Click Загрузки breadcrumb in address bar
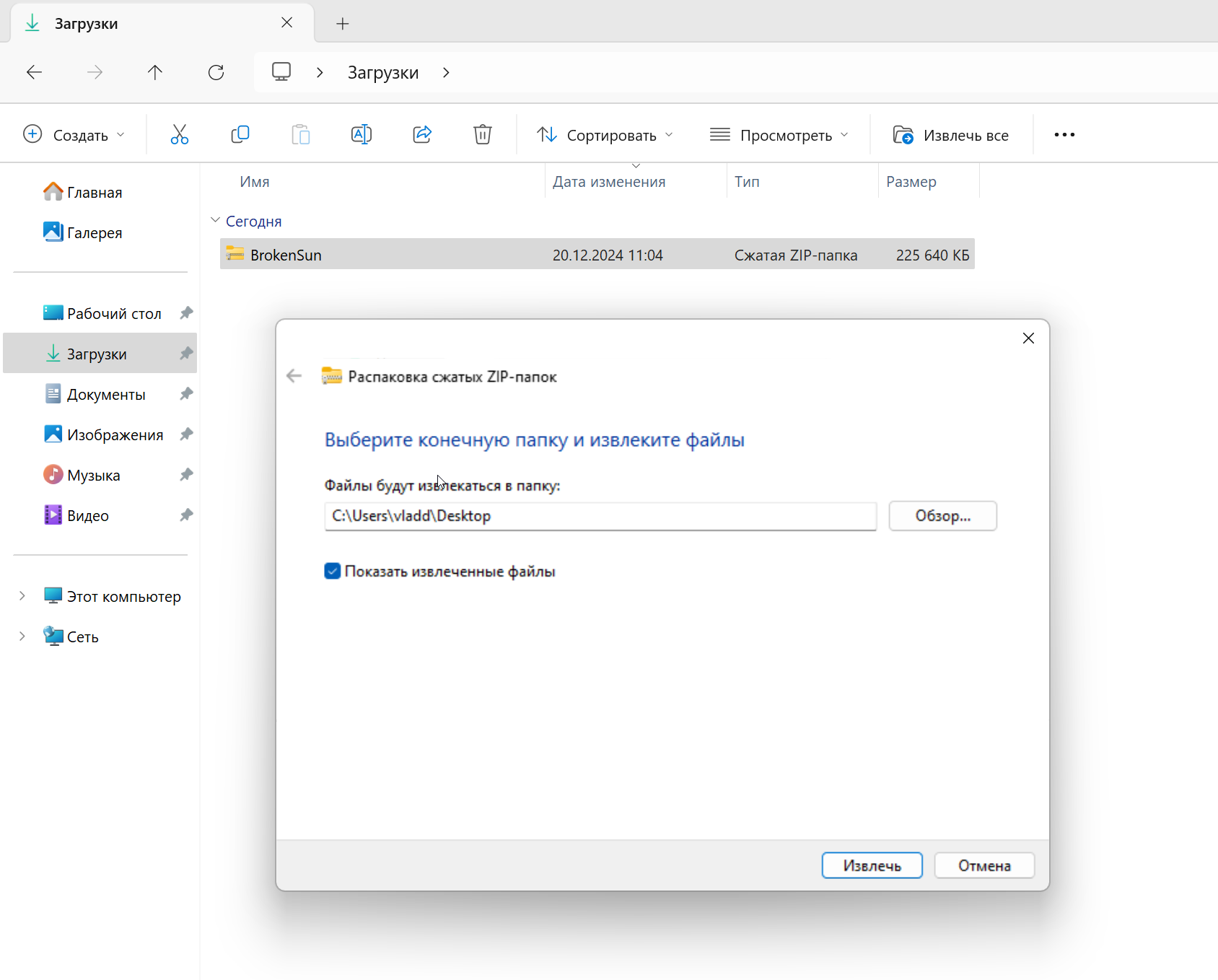Image resolution: width=1218 pixels, height=980 pixels. tap(383, 72)
